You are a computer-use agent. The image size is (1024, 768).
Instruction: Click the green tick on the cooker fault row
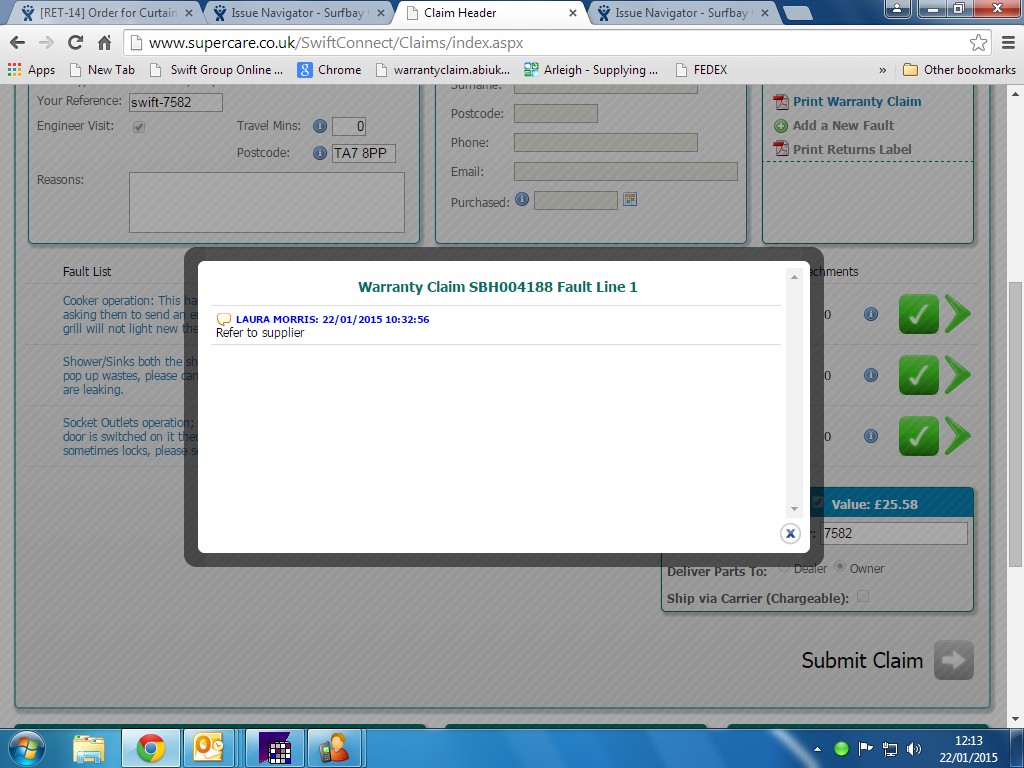(x=918, y=315)
